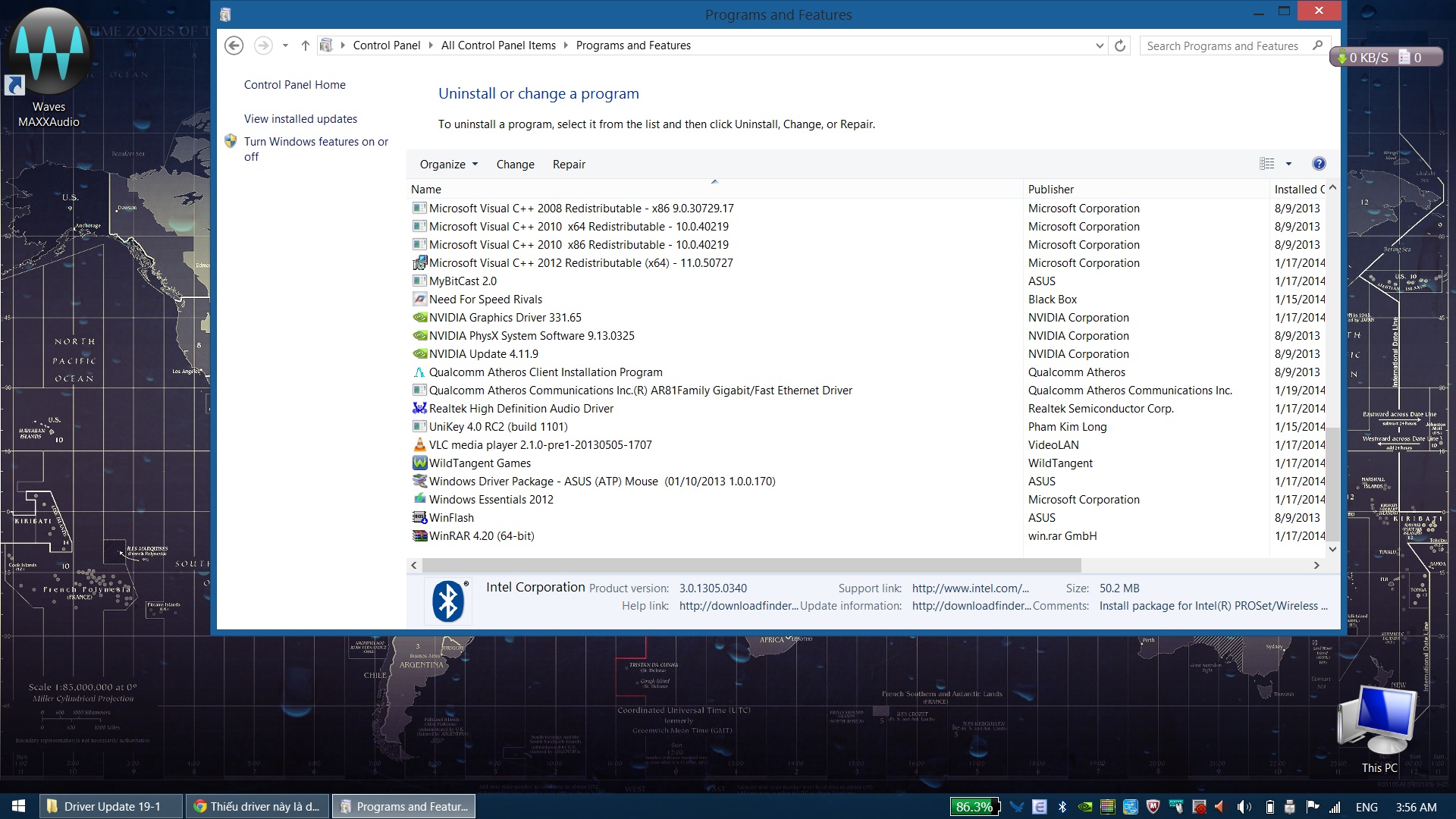
Task: Click the 3:56 AM clock
Action: [x=1416, y=807]
